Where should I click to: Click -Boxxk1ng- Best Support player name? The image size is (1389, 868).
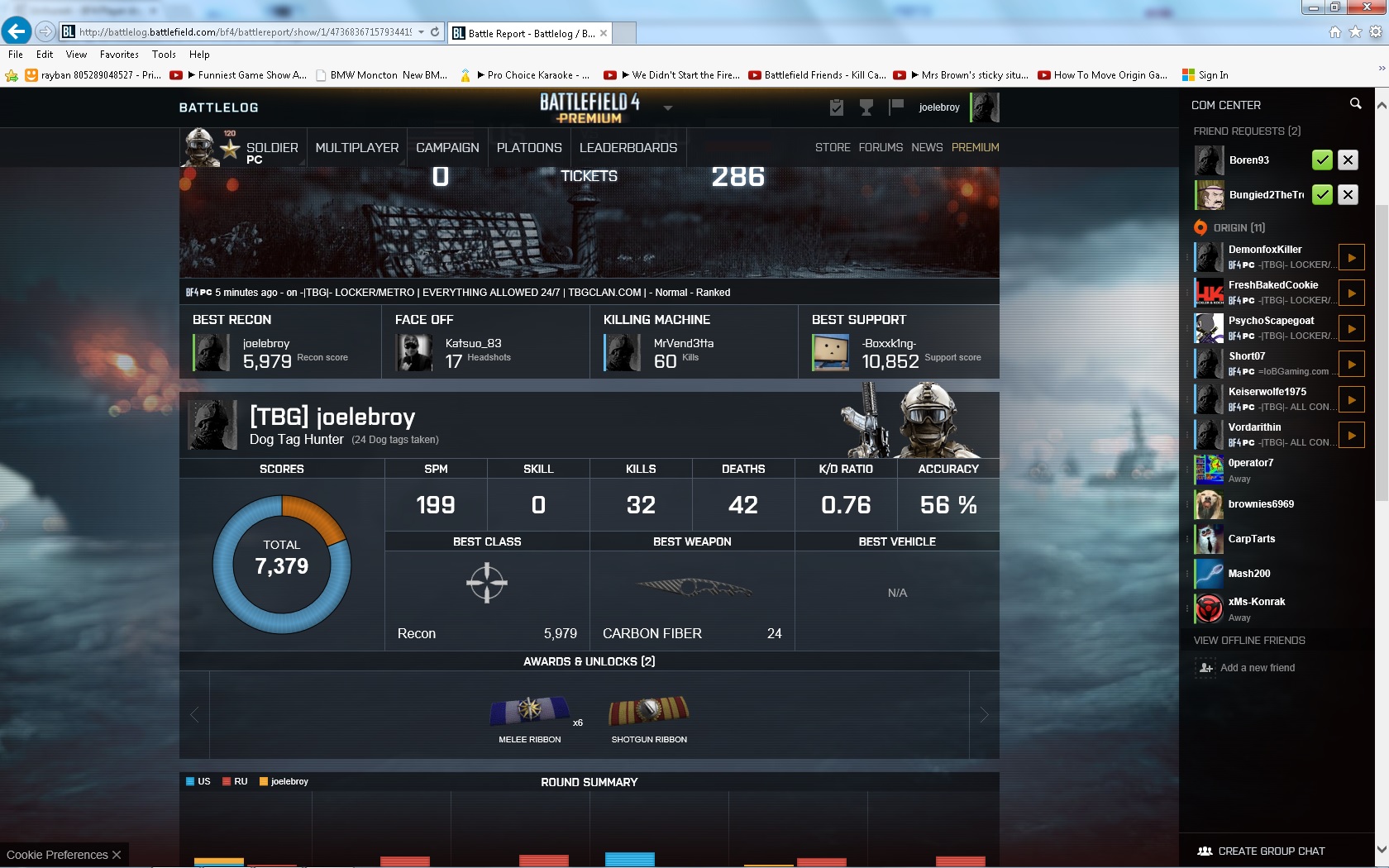click(889, 343)
